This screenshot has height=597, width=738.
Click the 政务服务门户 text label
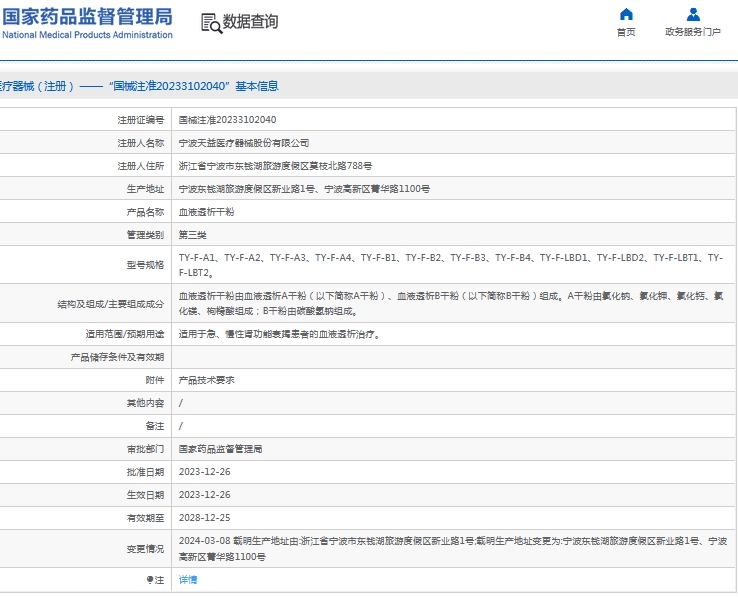pos(693,32)
